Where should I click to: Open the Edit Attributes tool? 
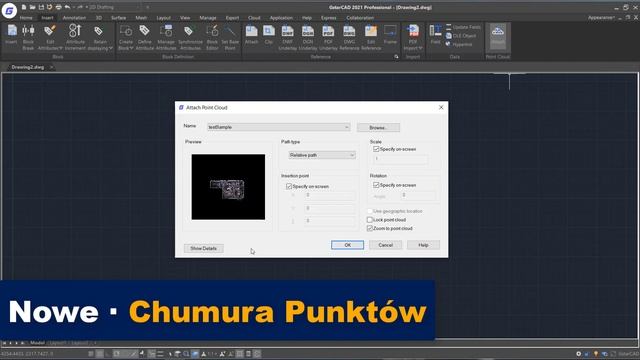click(50, 37)
